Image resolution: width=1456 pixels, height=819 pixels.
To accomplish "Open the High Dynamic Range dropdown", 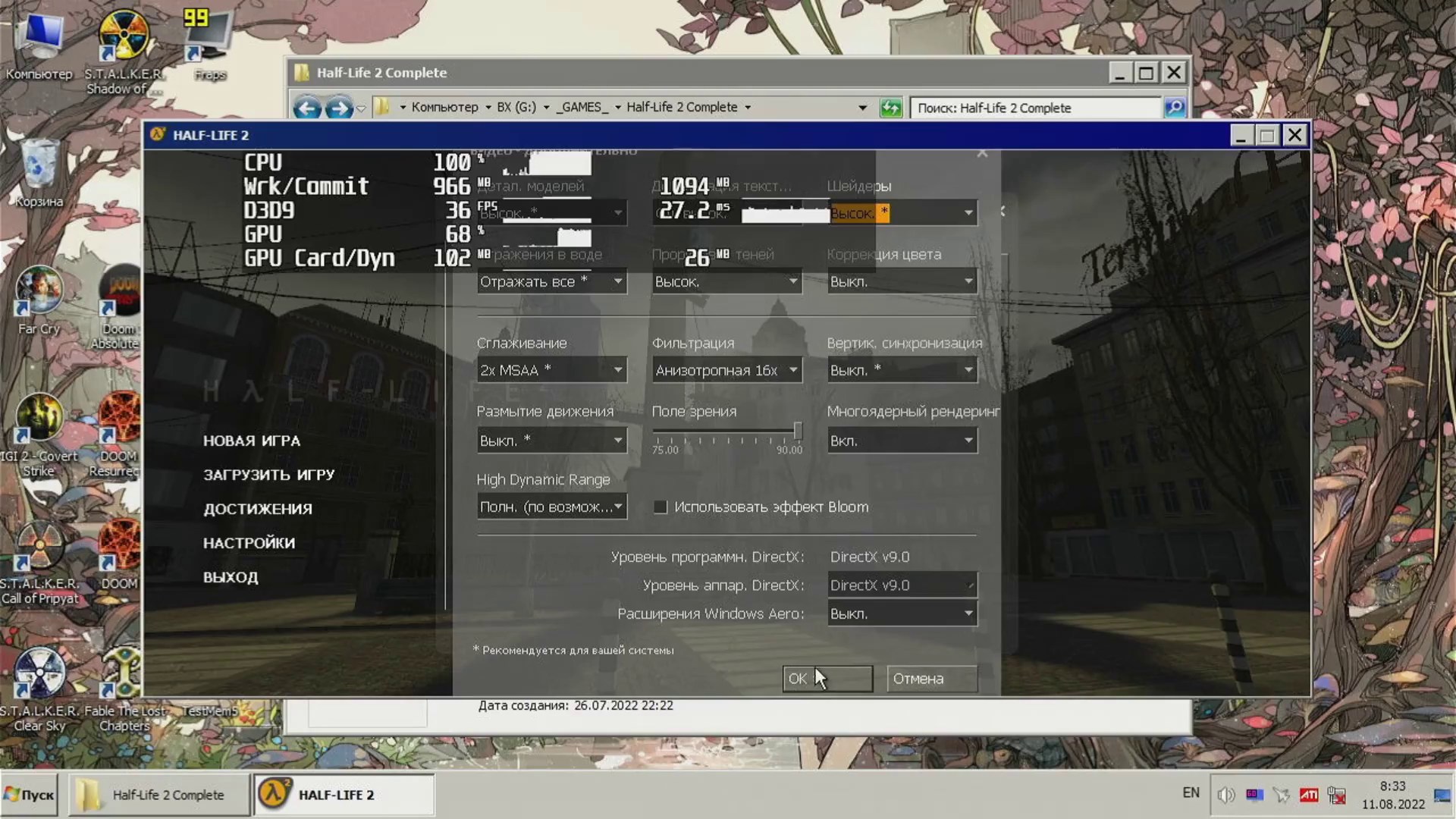I will tap(551, 507).
